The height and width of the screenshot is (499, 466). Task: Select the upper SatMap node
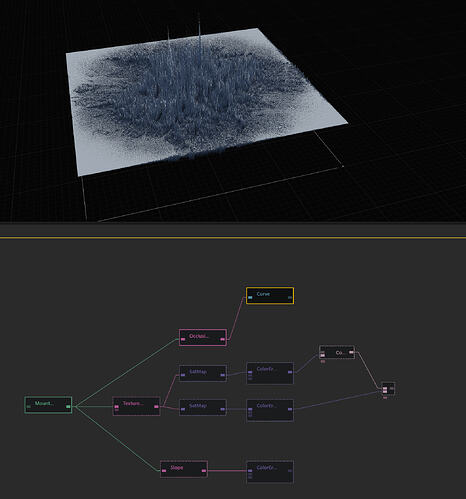coord(203,373)
